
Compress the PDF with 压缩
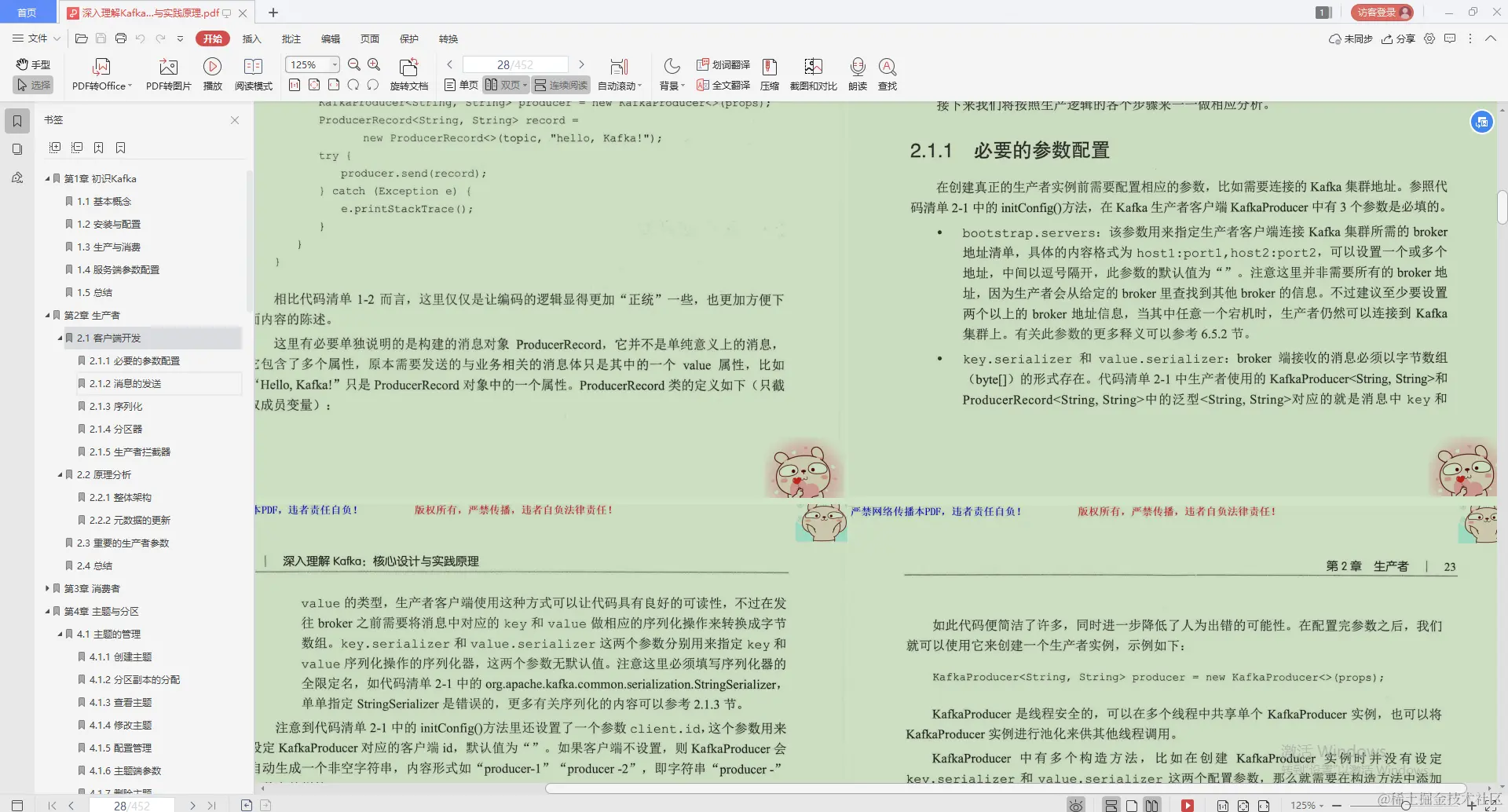(768, 73)
